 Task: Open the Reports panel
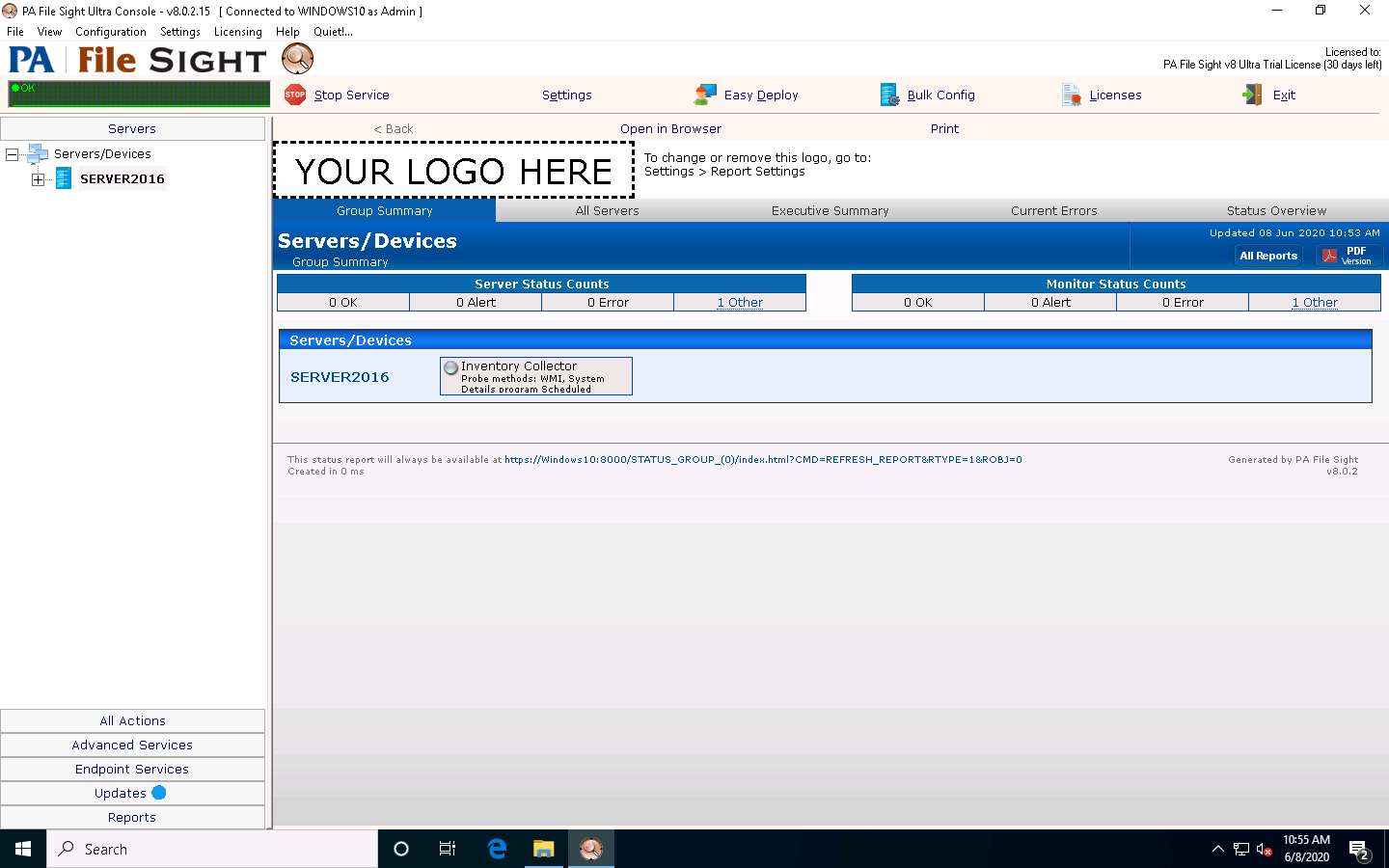pyautogui.click(x=132, y=817)
